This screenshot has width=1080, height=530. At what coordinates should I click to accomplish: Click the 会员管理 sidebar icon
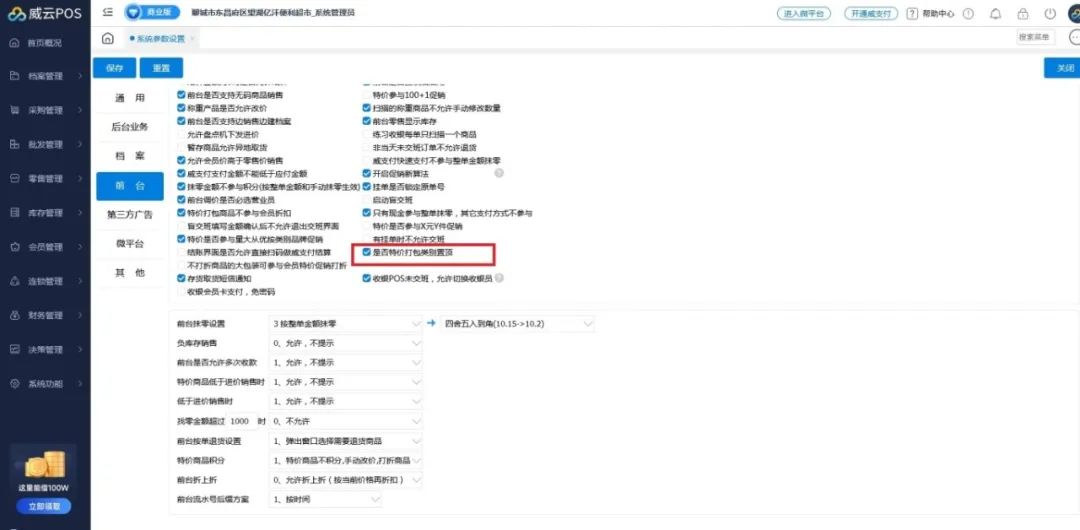point(14,247)
